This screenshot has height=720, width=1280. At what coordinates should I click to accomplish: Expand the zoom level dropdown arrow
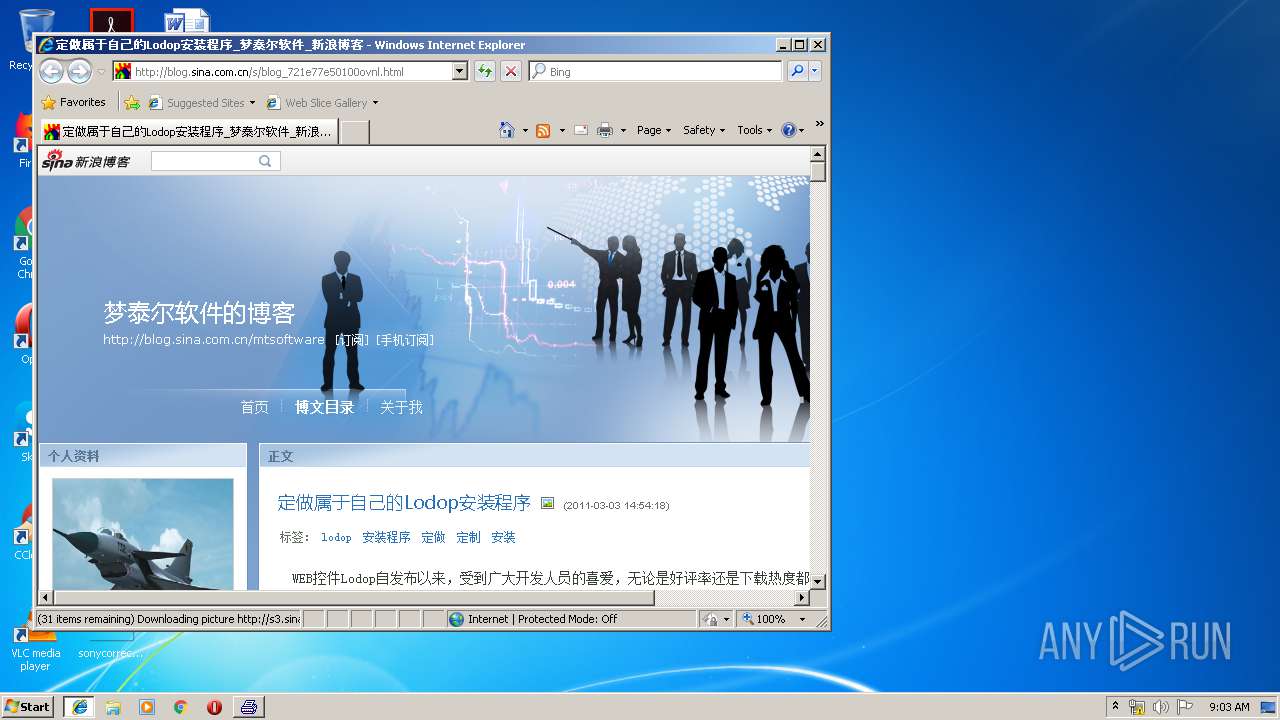coord(802,619)
